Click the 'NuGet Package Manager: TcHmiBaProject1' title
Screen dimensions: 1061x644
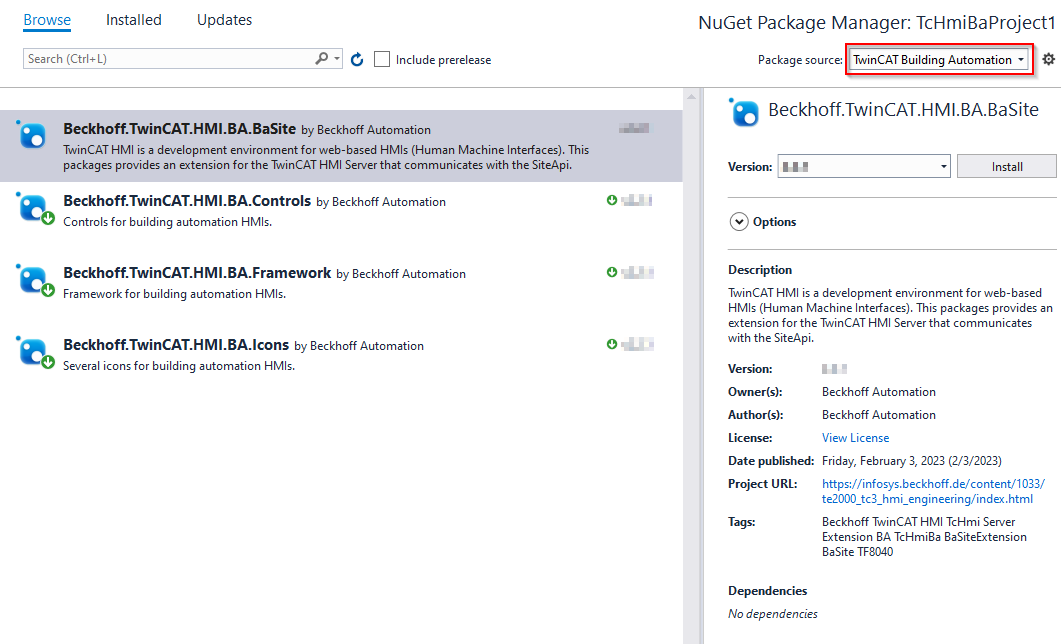(876, 23)
